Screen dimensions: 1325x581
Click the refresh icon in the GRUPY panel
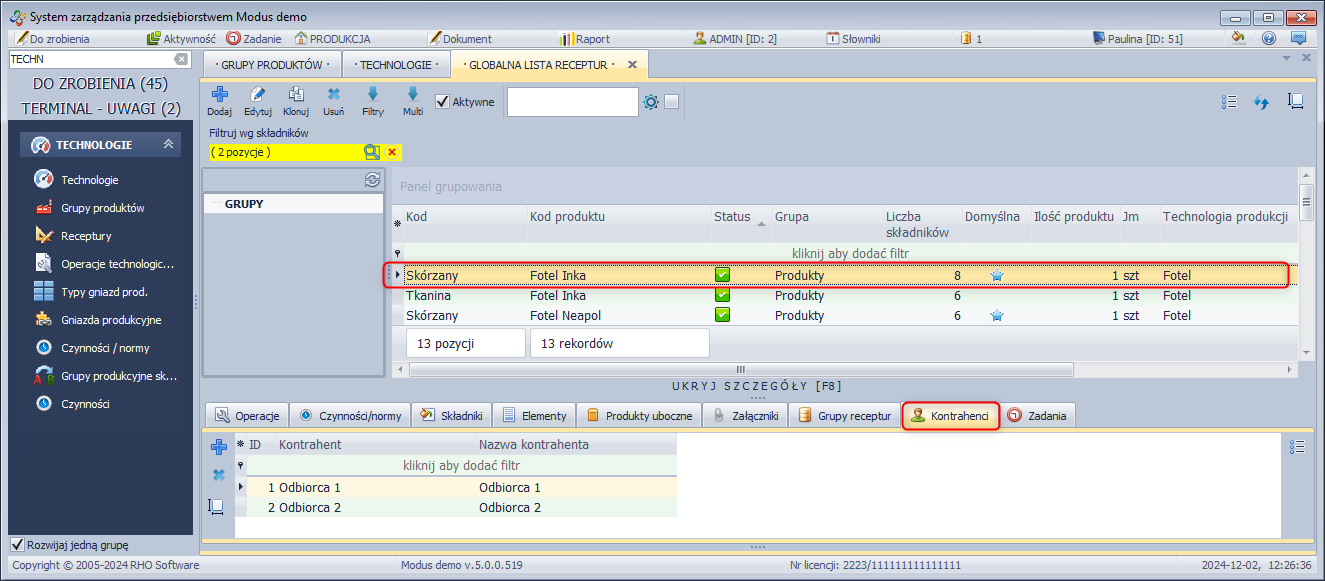[372, 180]
